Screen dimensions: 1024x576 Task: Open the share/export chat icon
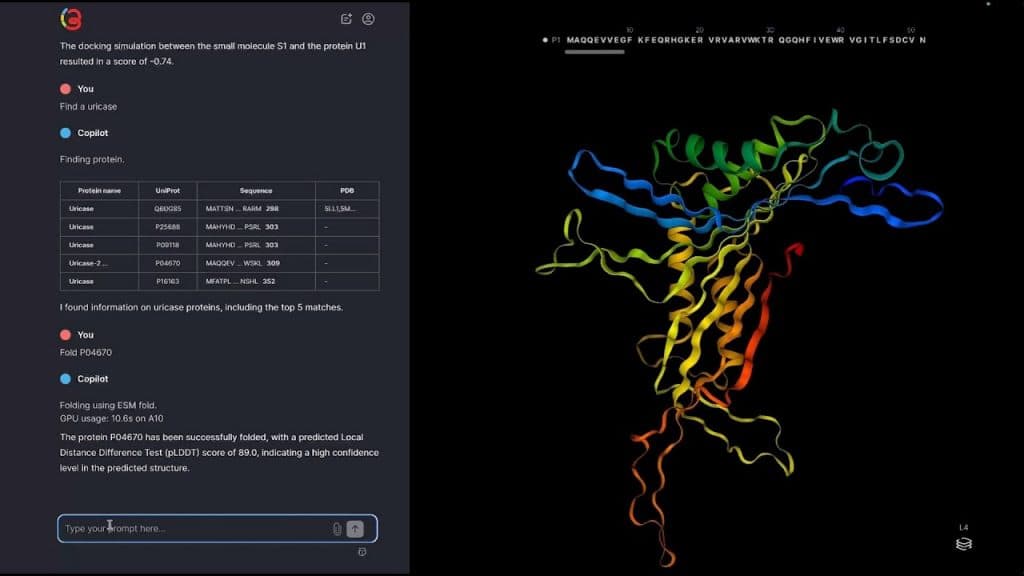click(x=346, y=18)
